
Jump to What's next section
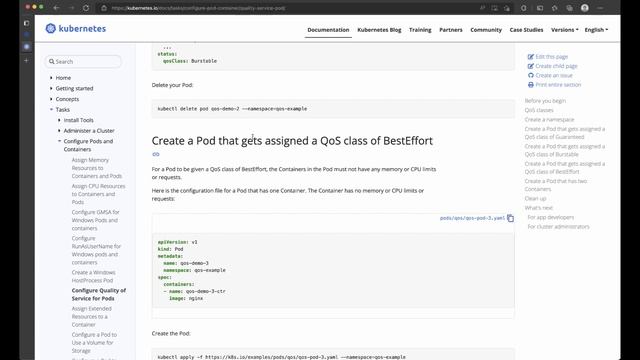538,208
